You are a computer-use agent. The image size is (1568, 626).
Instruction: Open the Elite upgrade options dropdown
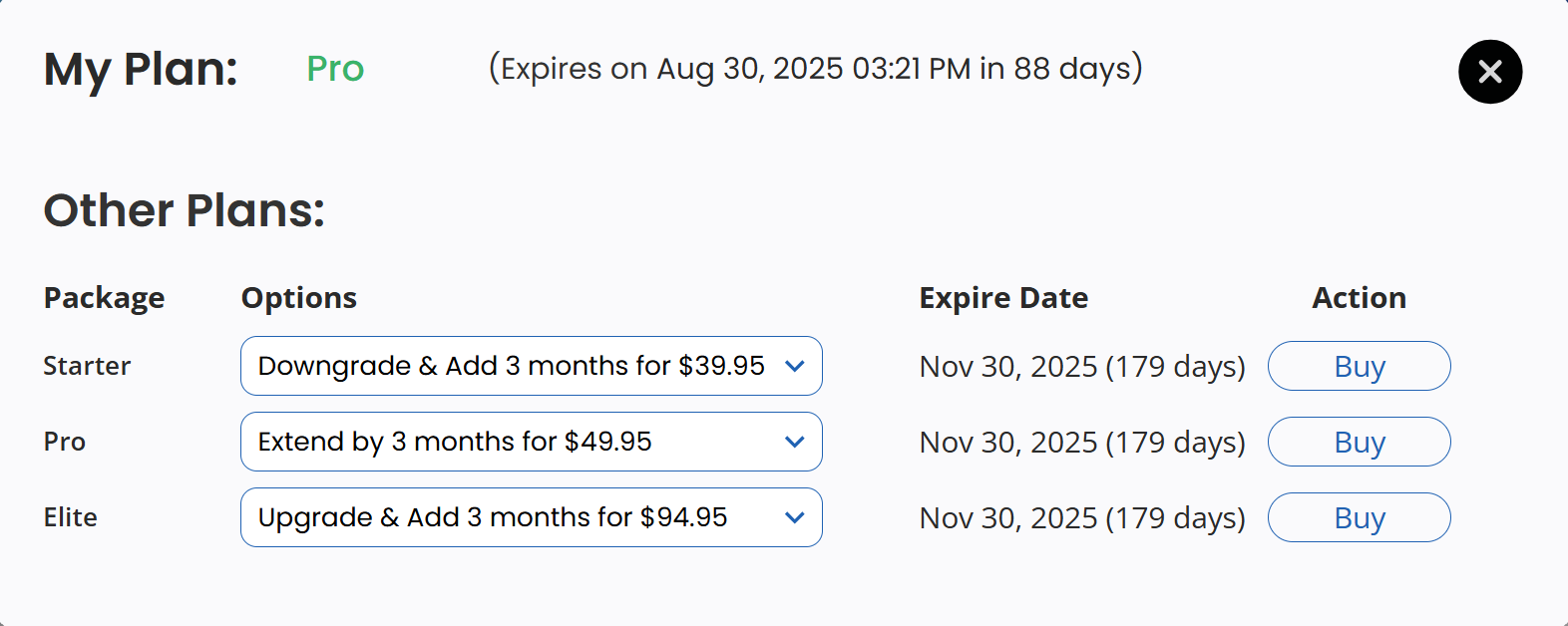click(x=531, y=517)
